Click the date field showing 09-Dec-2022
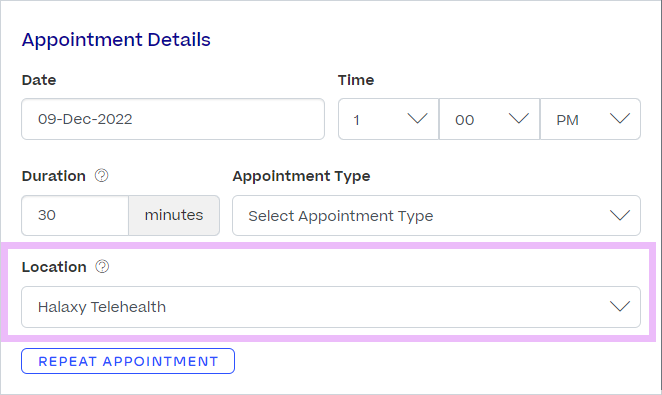Viewport: 662px width, 395px height. [173, 119]
